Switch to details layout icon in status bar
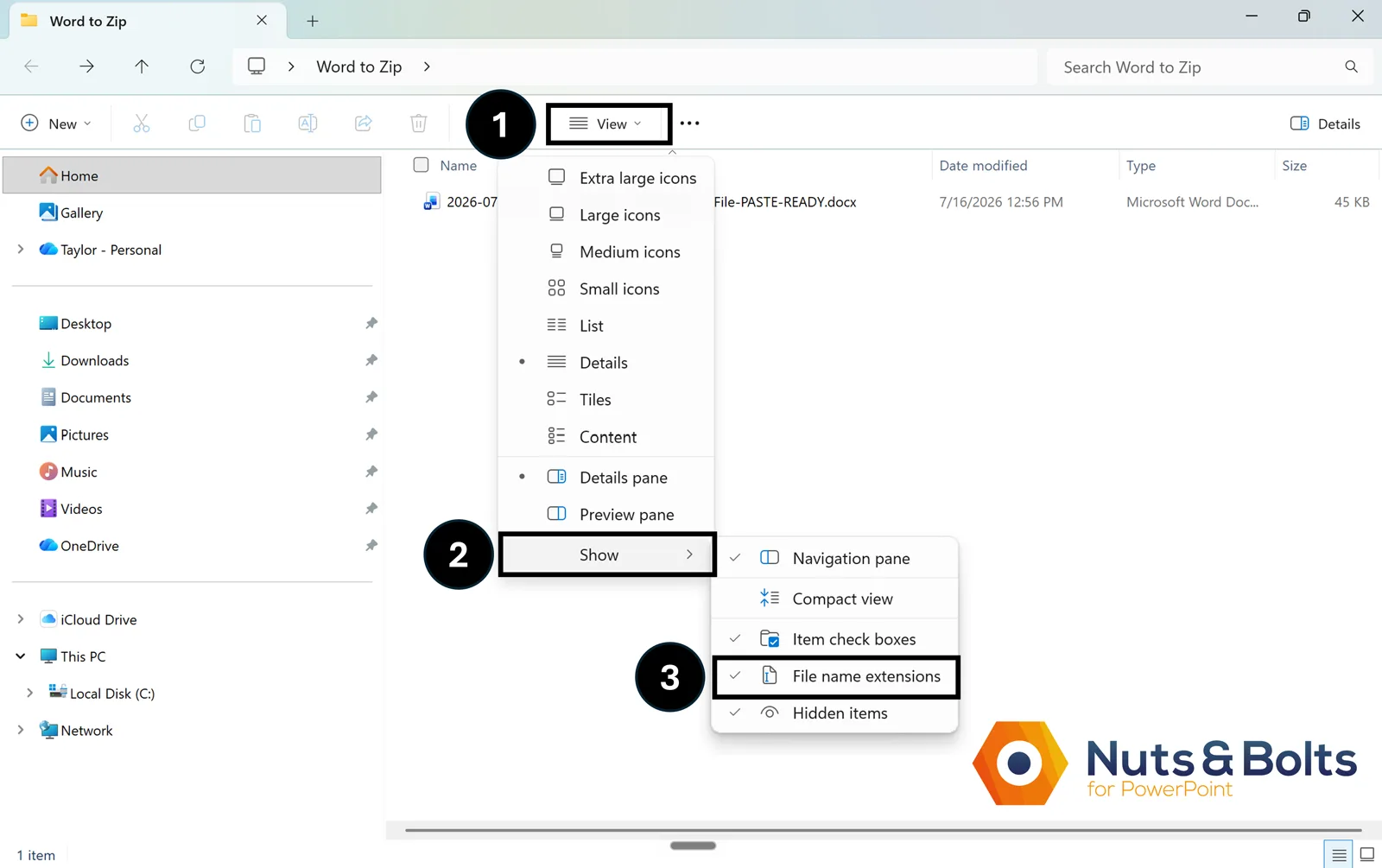The image size is (1382, 868). tap(1339, 855)
